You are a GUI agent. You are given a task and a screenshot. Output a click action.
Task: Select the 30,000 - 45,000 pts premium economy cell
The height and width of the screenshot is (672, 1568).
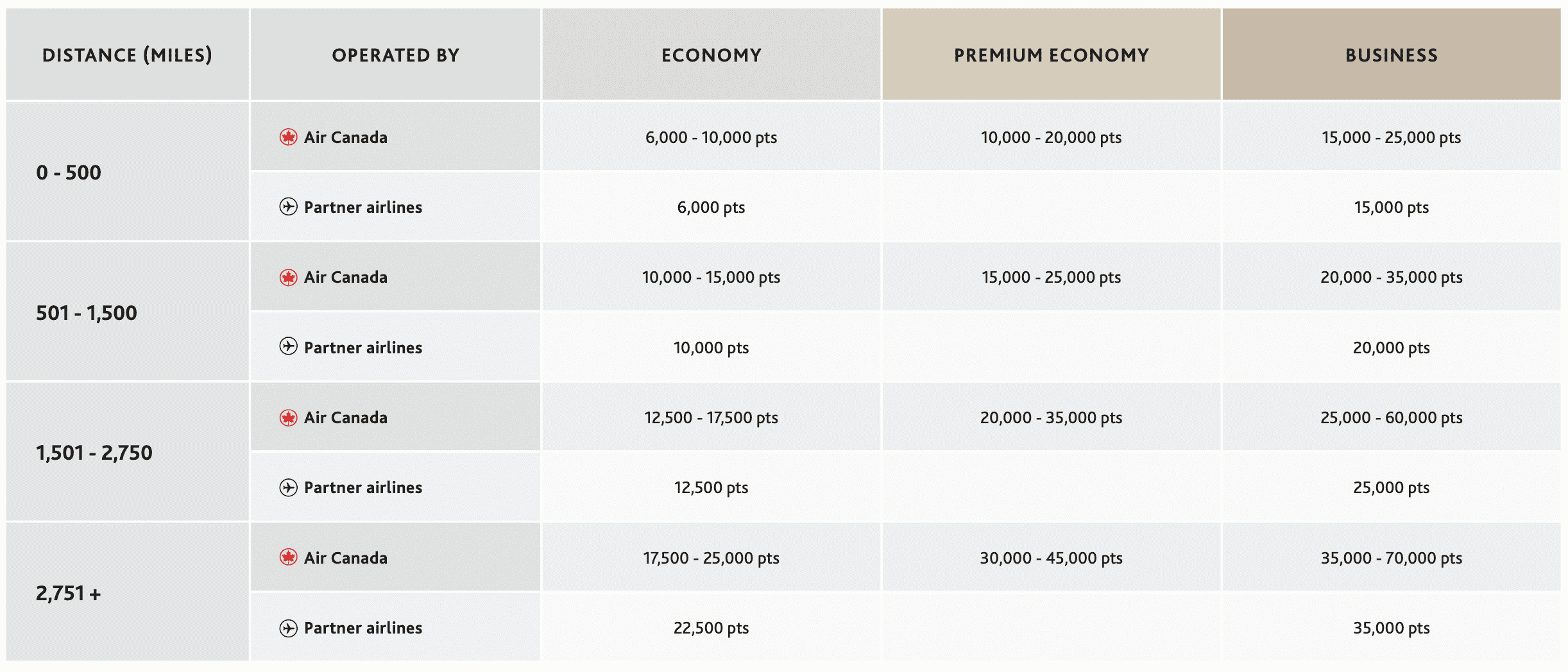coord(1051,558)
